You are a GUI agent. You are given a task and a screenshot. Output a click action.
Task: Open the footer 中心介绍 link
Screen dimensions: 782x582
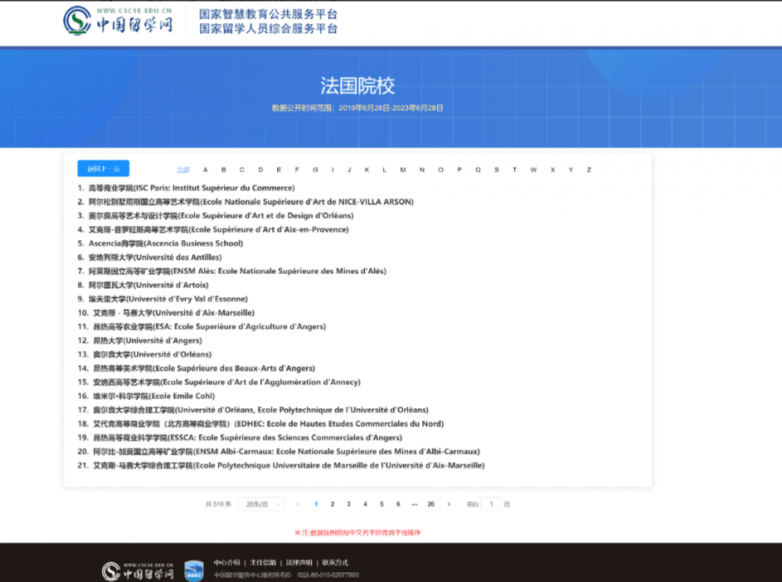[x=227, y=563]
